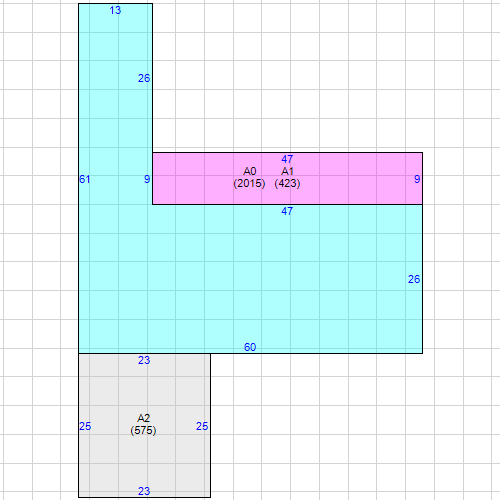Click the 60 dimension label
The image size is (500, 500).
(x=250, y=347)
